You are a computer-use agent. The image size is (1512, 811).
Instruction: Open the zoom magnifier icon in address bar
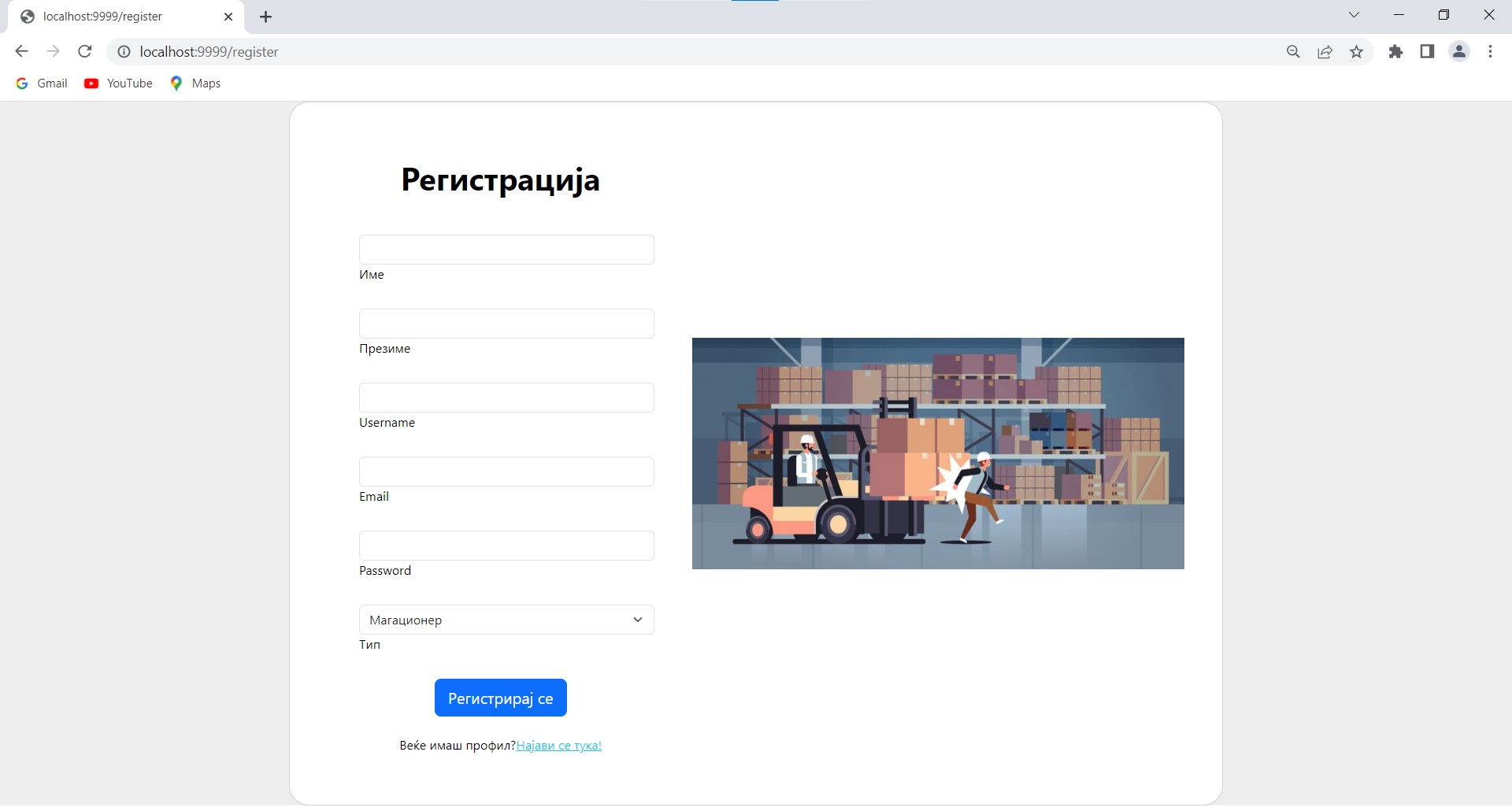pos(1293,52)
